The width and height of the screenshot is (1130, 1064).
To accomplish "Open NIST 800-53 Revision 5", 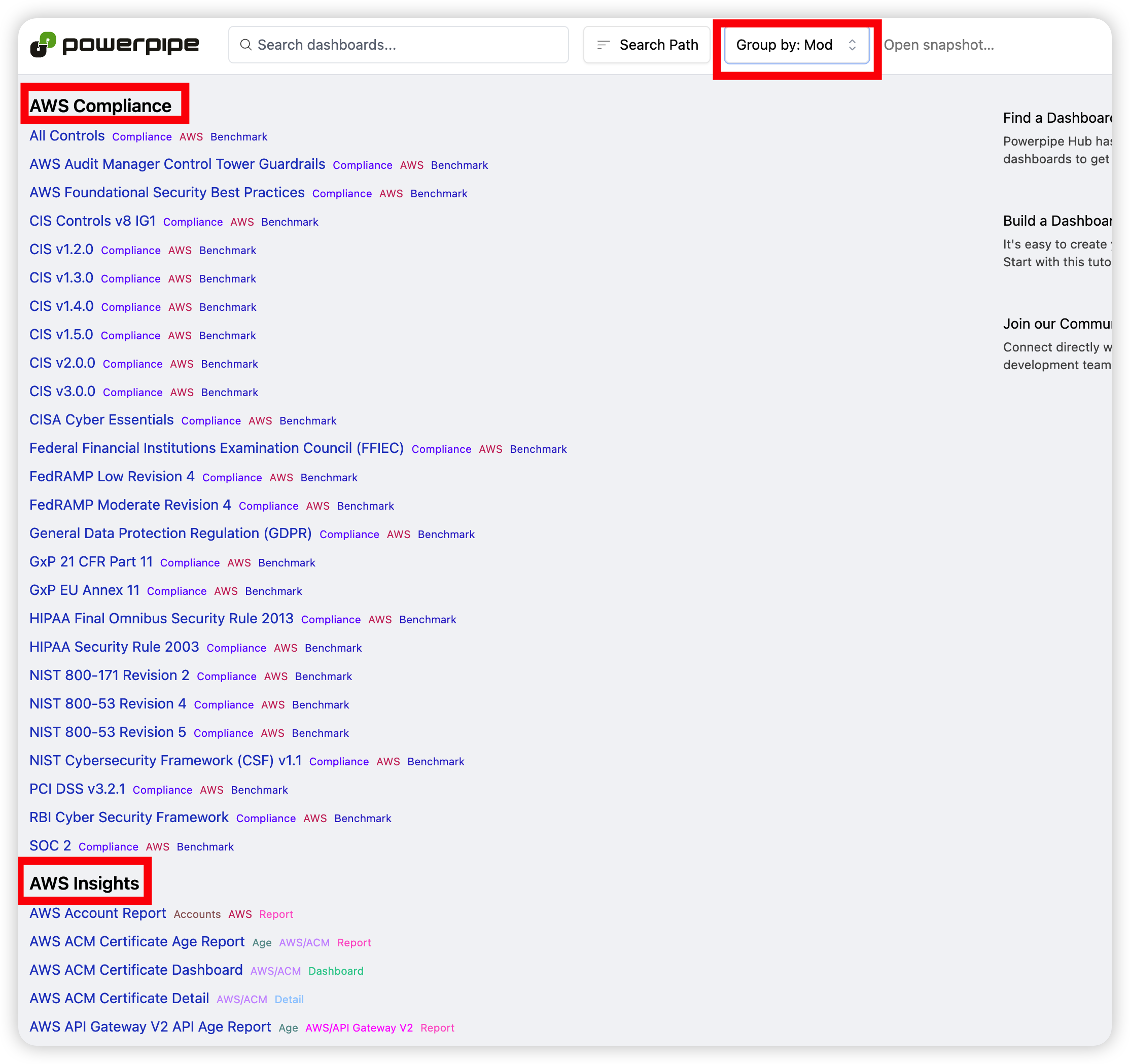I will [108, 732].
